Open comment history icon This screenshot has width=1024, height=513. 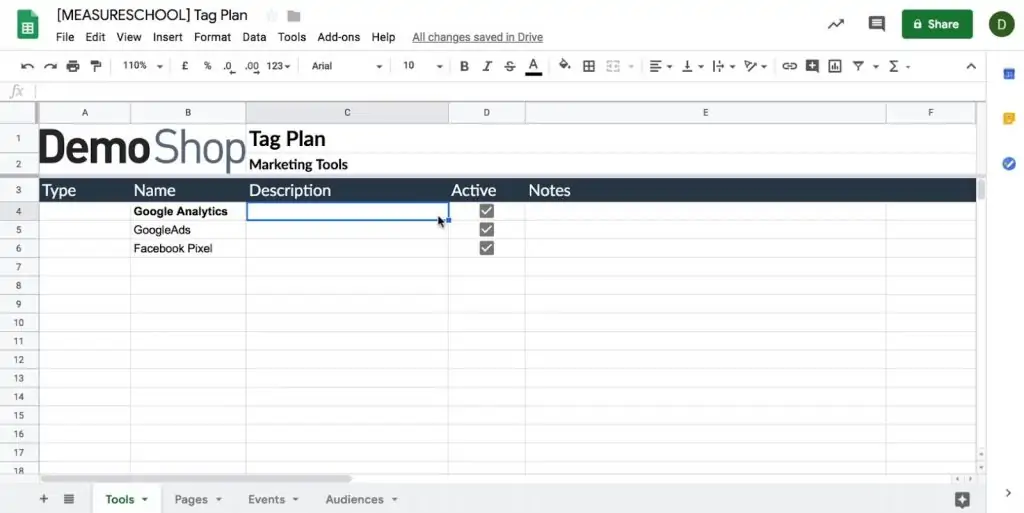point(876,24)
